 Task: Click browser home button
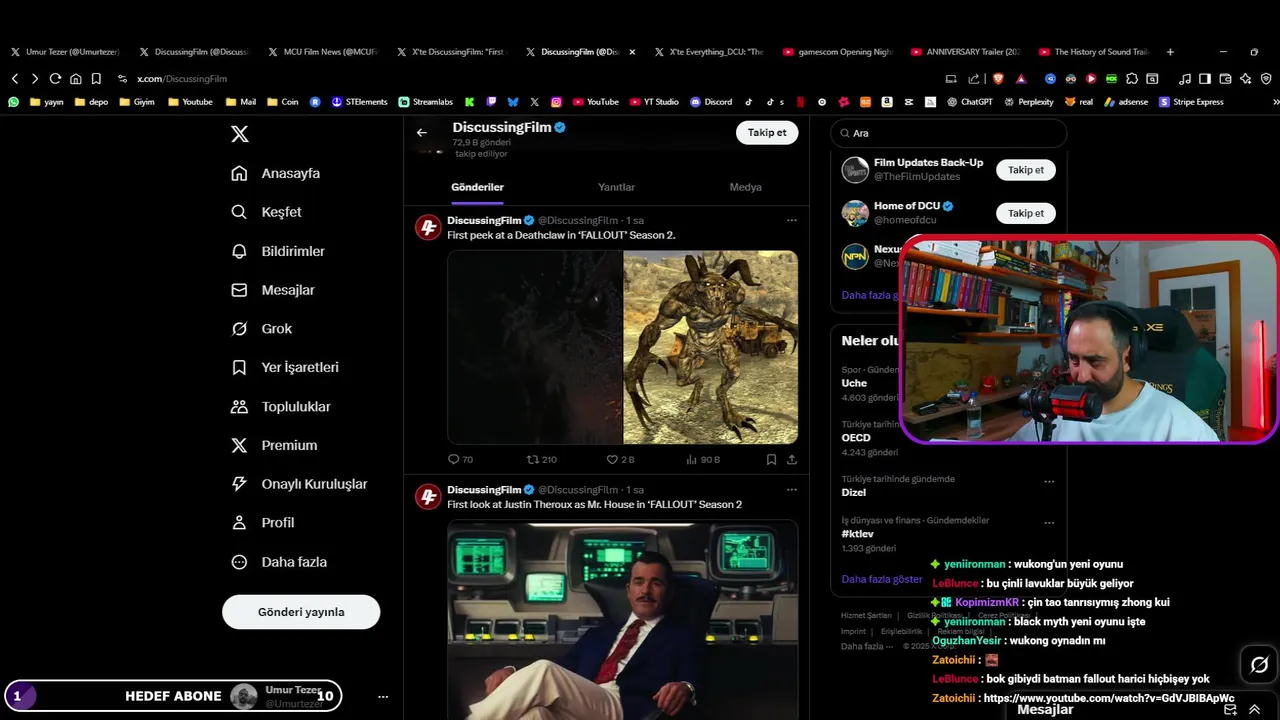pos(75,79)
